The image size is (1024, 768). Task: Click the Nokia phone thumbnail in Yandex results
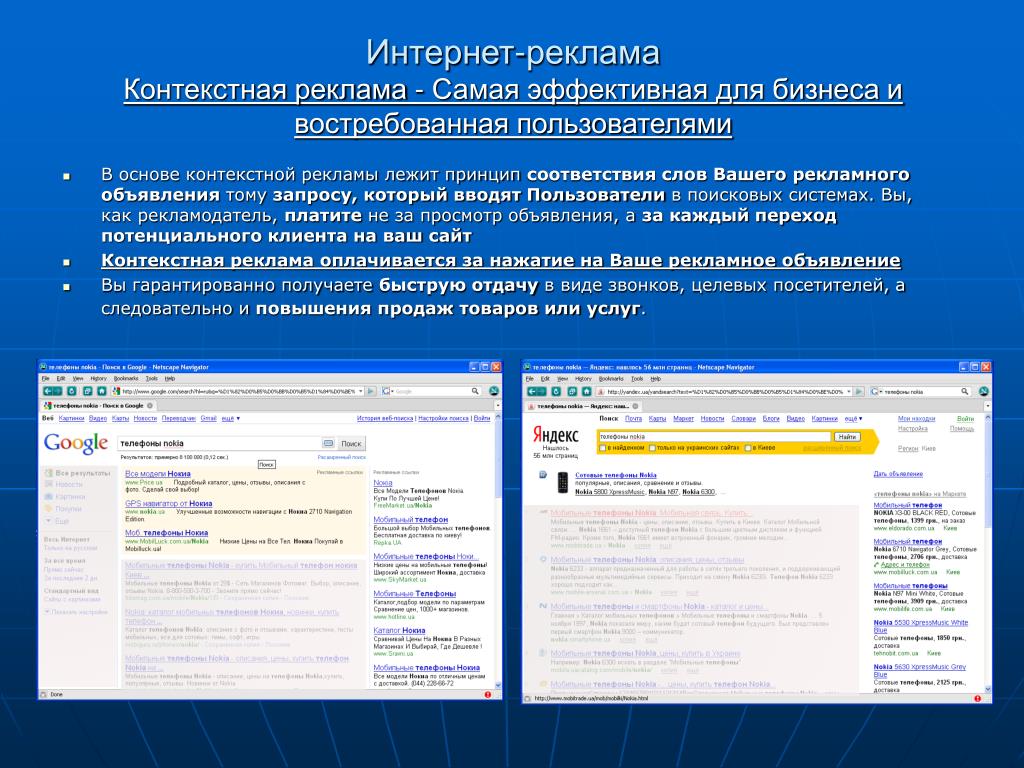coord(562,483)
